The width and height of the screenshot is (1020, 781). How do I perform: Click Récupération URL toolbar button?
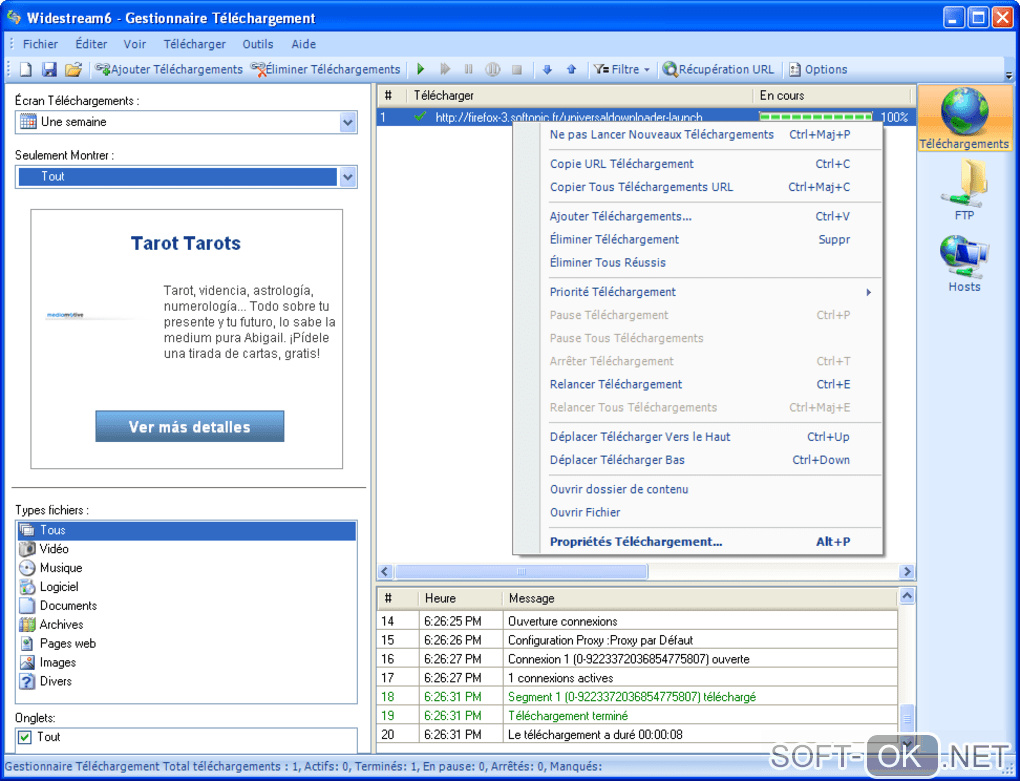[719, 70]
